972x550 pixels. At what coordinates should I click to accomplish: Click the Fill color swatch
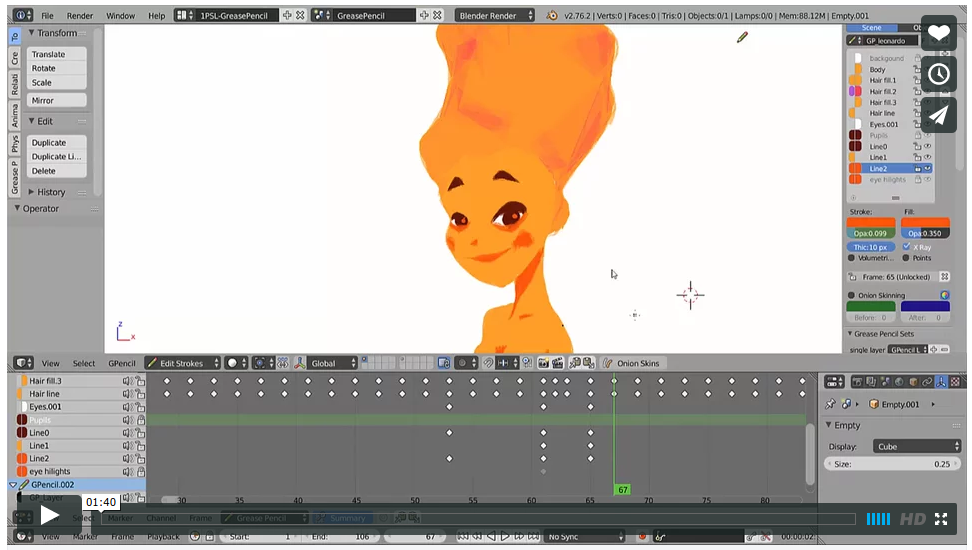(x=925, y=222)
